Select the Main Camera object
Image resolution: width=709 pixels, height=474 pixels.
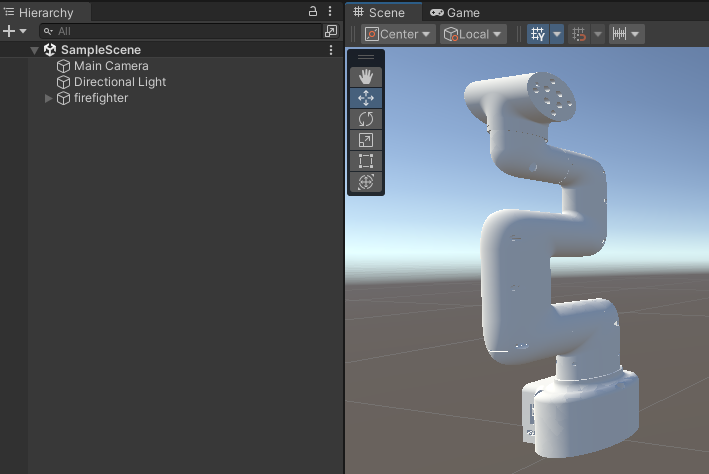[x=111, y=66]
